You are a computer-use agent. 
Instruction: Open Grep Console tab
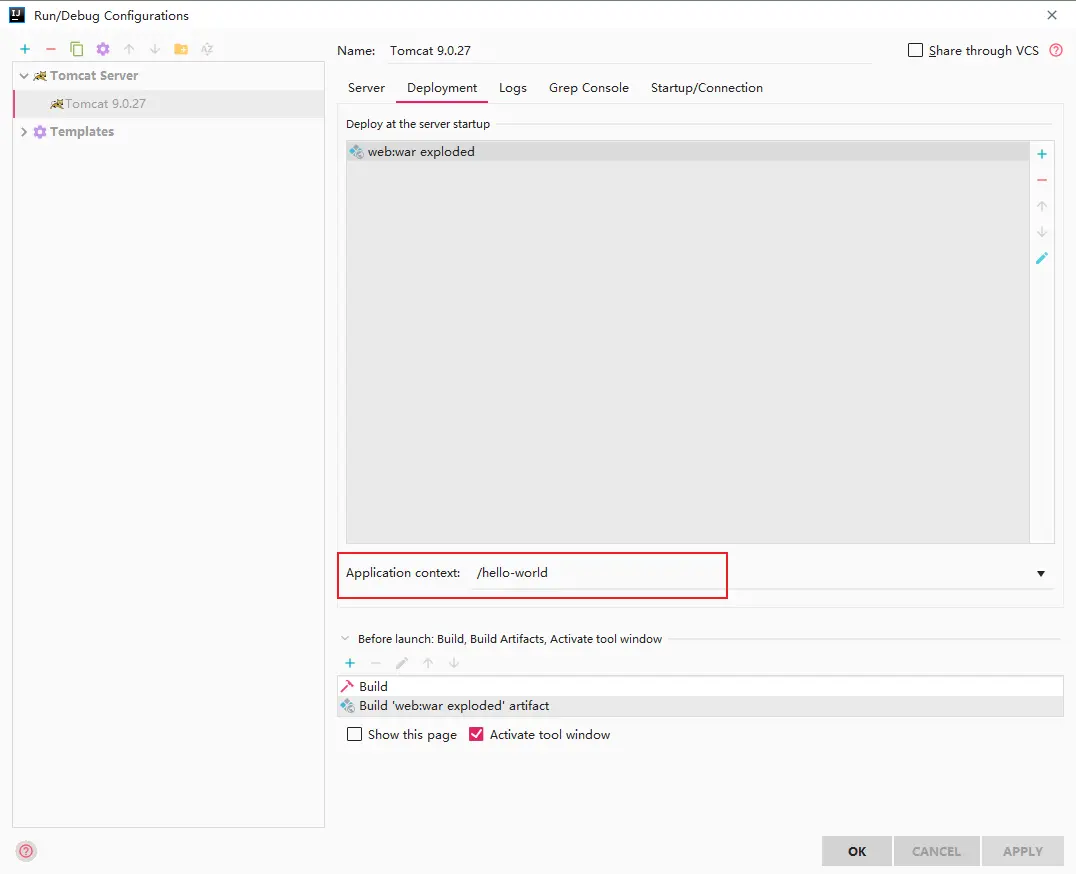pyautogui.click(x=589, y=88)
